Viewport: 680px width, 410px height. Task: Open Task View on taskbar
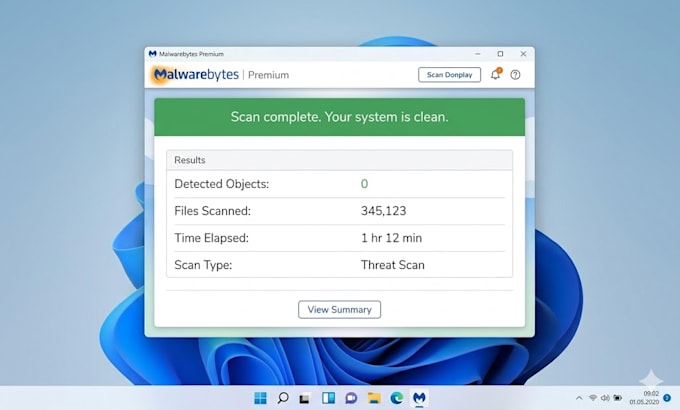[x=305, y=398]
